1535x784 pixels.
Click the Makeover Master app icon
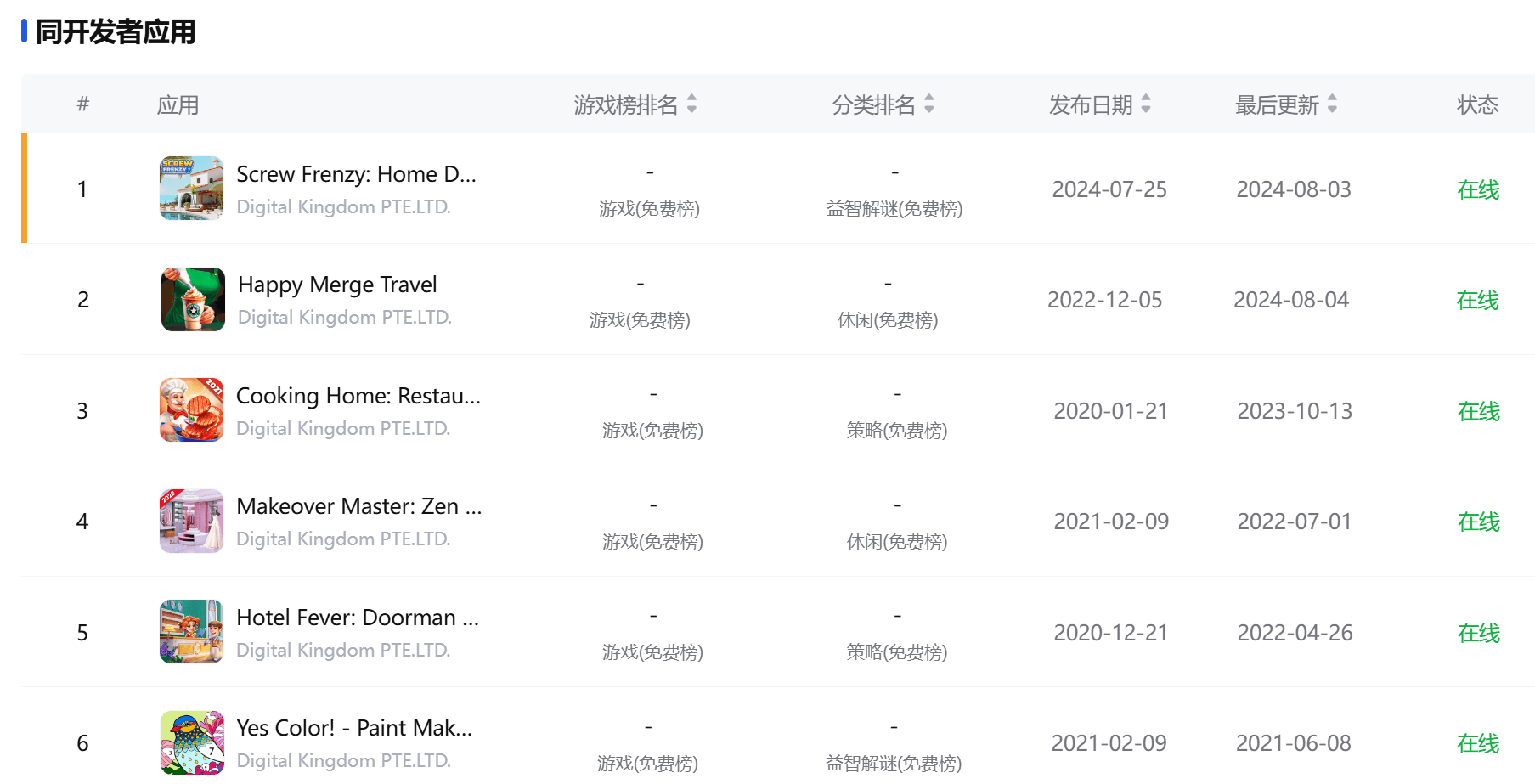click(x=192, y=521)
